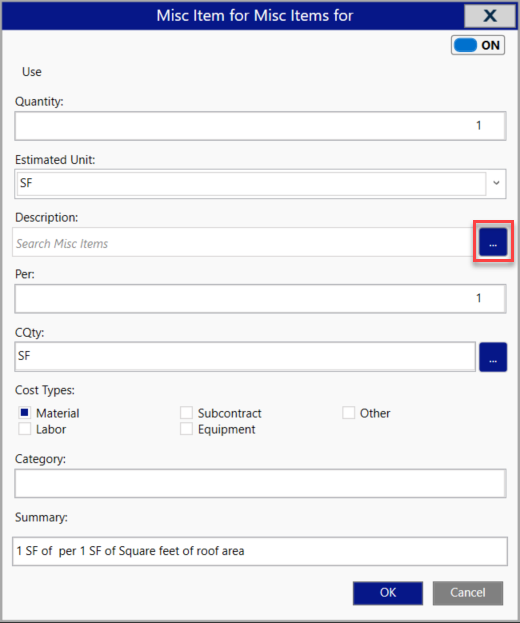Click the Per value field
Screen dimensions: 520x623
[261, 299]
